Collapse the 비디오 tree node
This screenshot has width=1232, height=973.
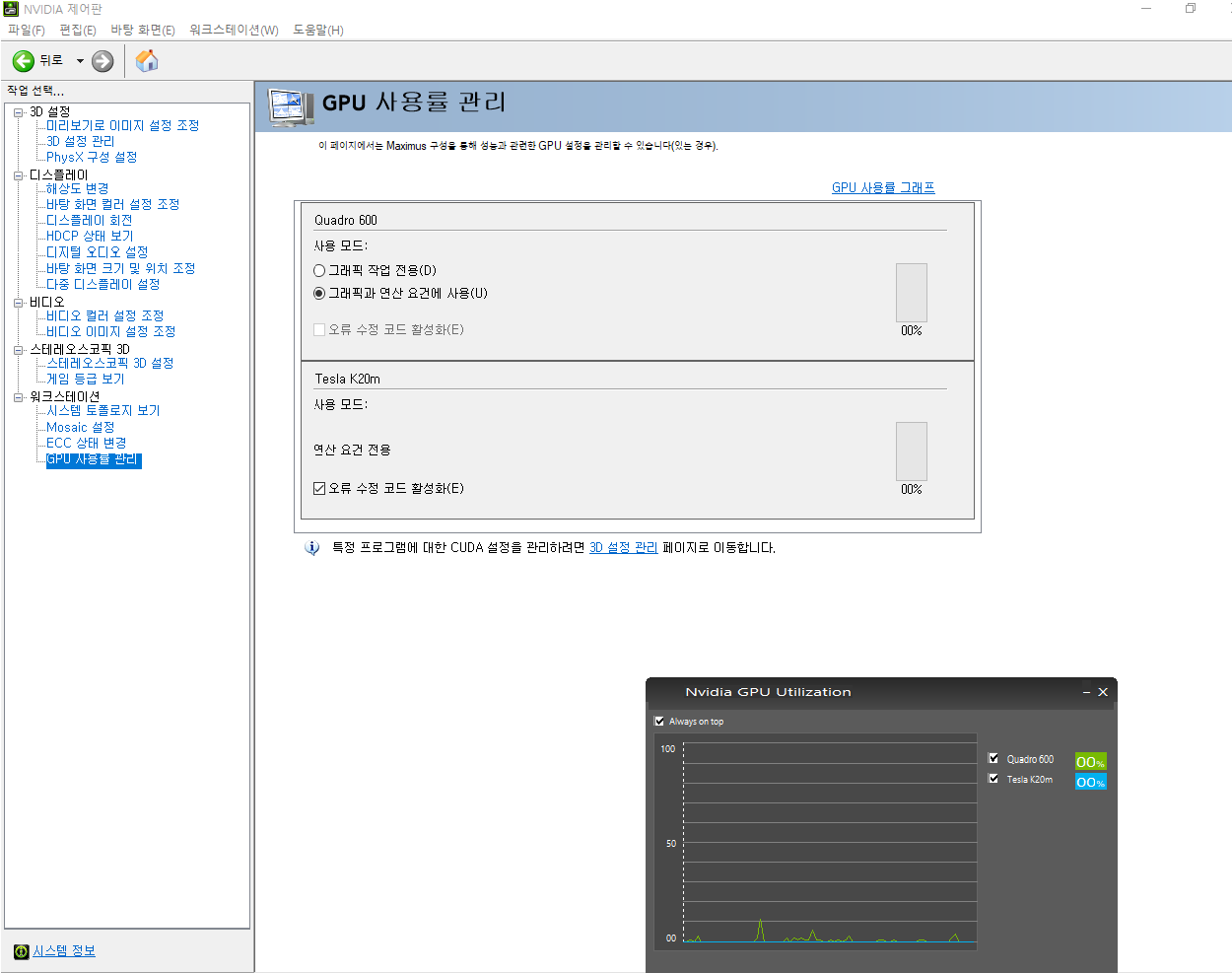(19, 303)
